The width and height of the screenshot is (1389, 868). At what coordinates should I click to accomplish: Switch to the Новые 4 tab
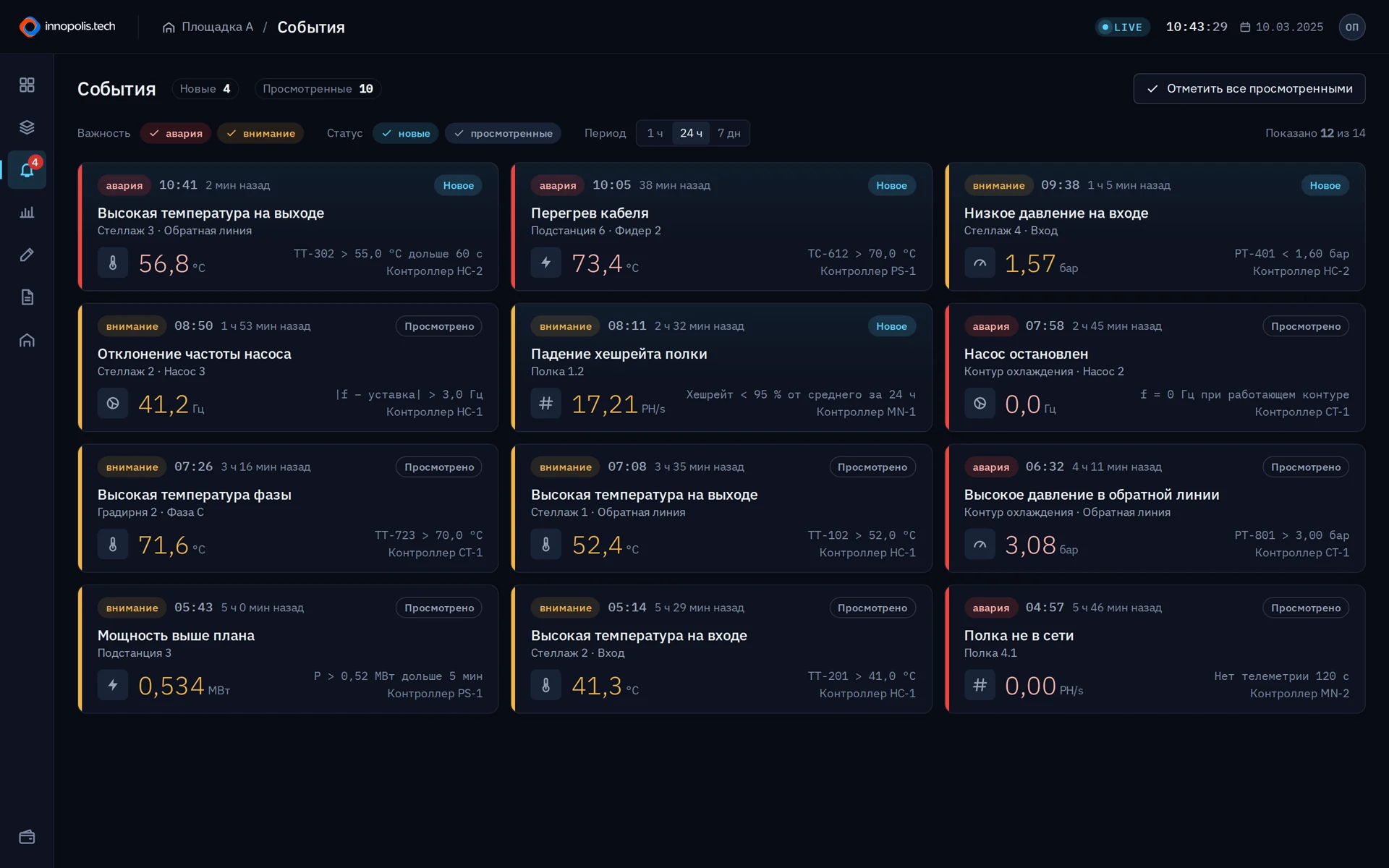(205, 89)
